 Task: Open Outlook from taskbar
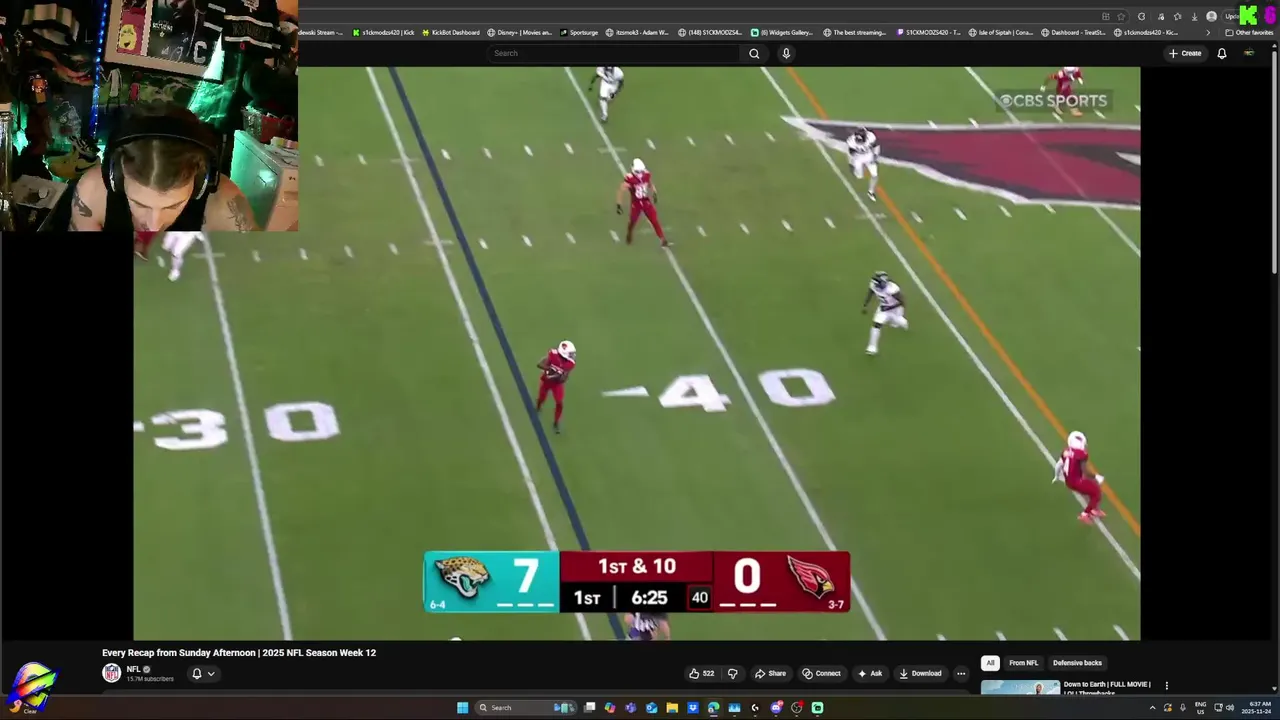point(651,707)
